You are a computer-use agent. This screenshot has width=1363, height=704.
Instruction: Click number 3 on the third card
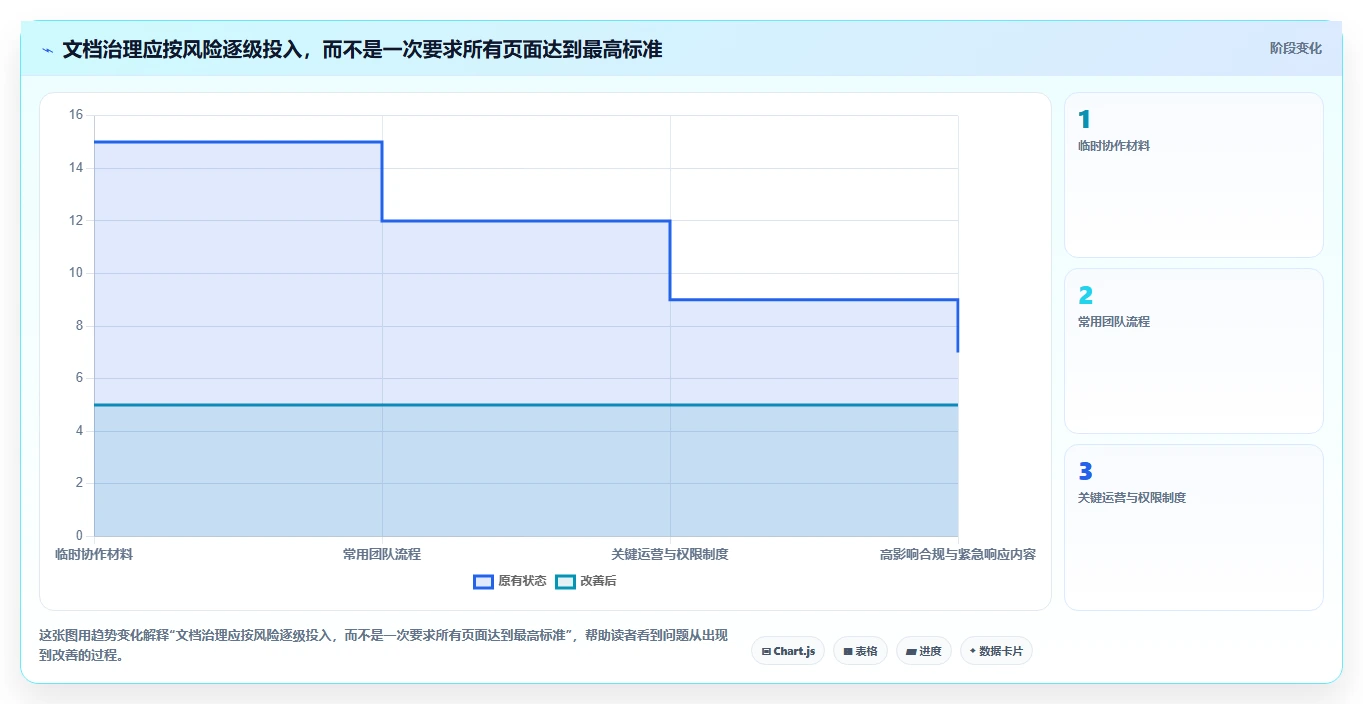(1085, 472)
